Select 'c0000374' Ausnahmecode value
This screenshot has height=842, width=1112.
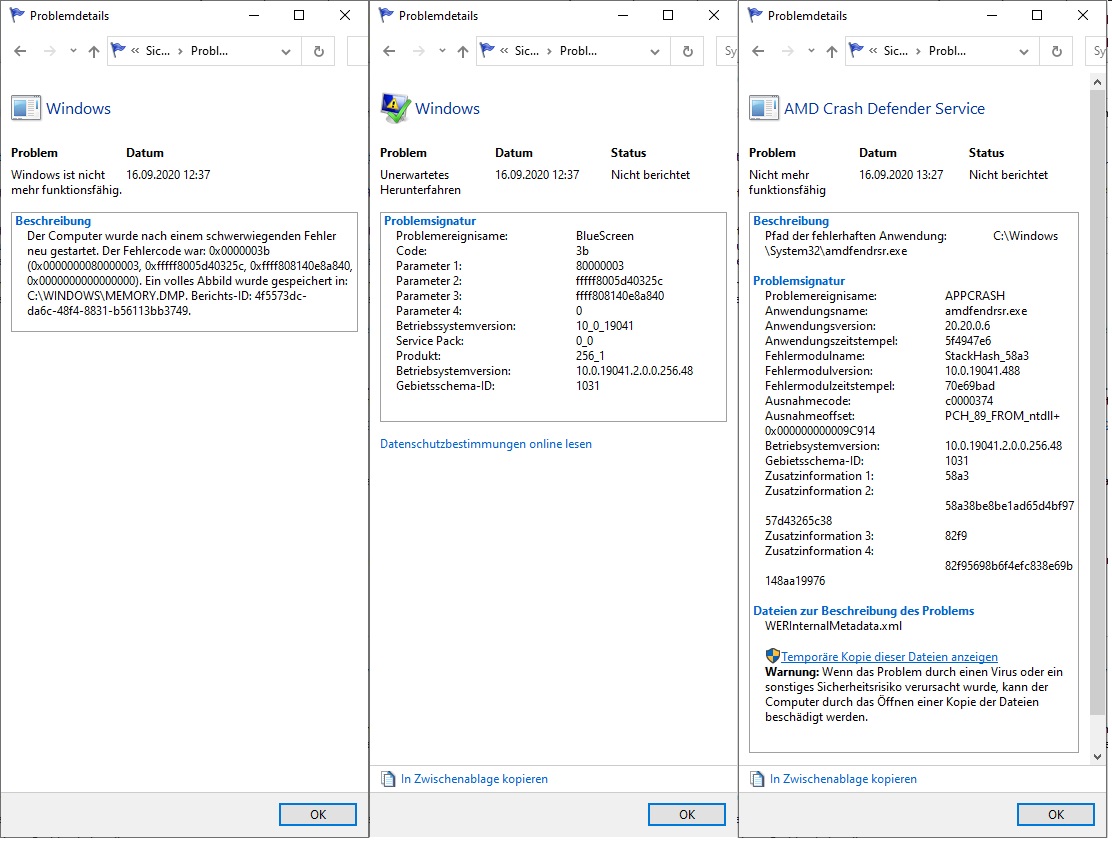(969, 401)
